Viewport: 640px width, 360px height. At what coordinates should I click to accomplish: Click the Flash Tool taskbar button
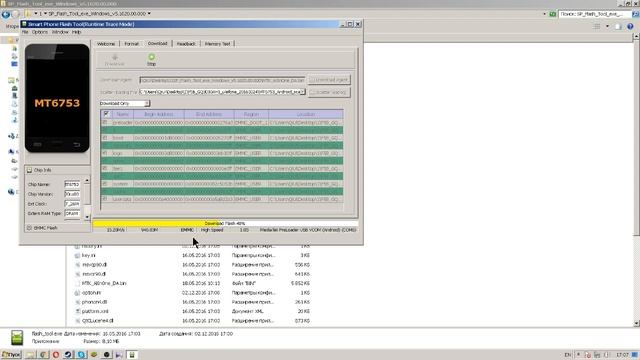[132, 355]
